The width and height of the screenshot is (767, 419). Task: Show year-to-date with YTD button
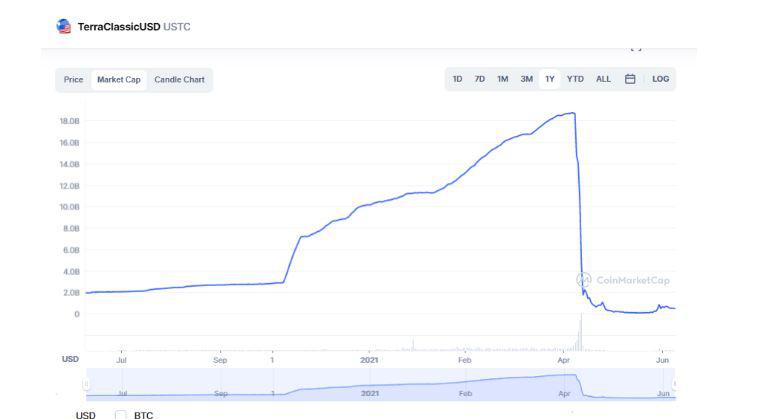click(575, 79)
